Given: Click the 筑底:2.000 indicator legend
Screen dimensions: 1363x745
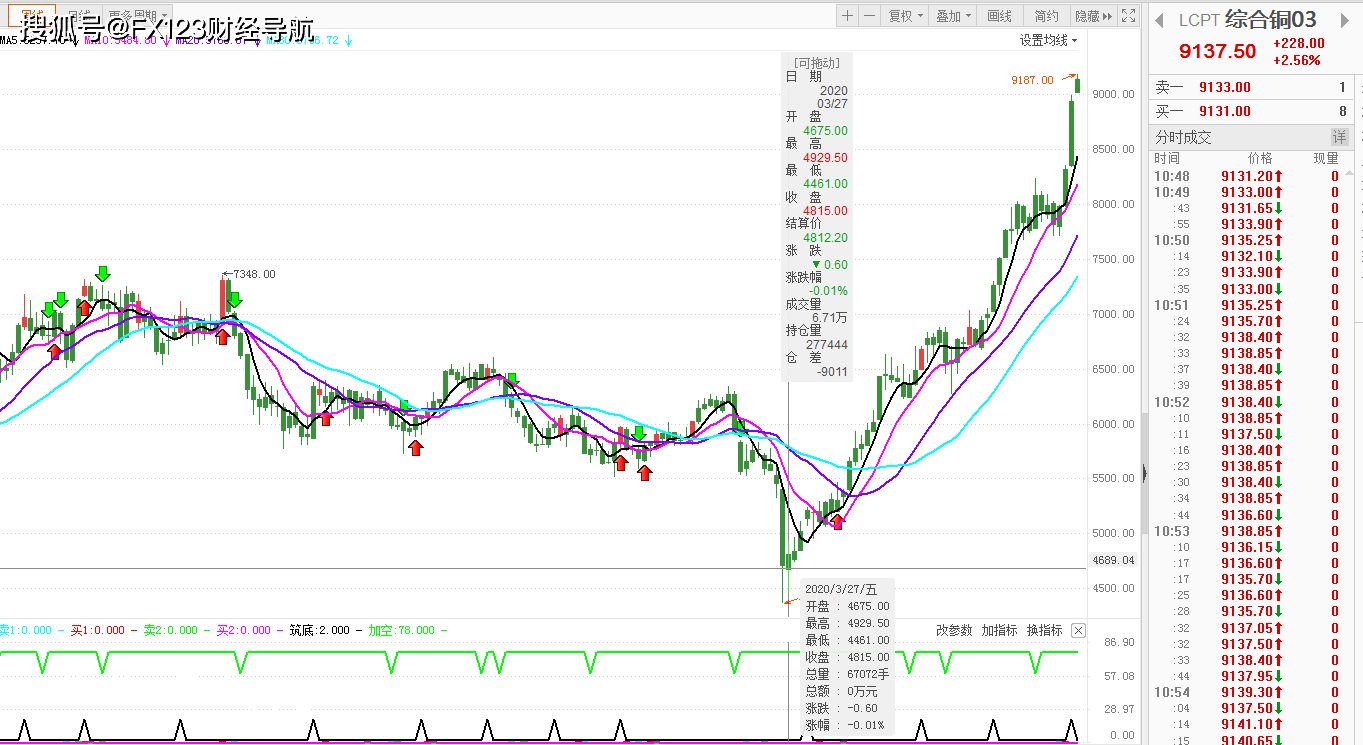Looking at the screenshot, I should pos(319,630).
